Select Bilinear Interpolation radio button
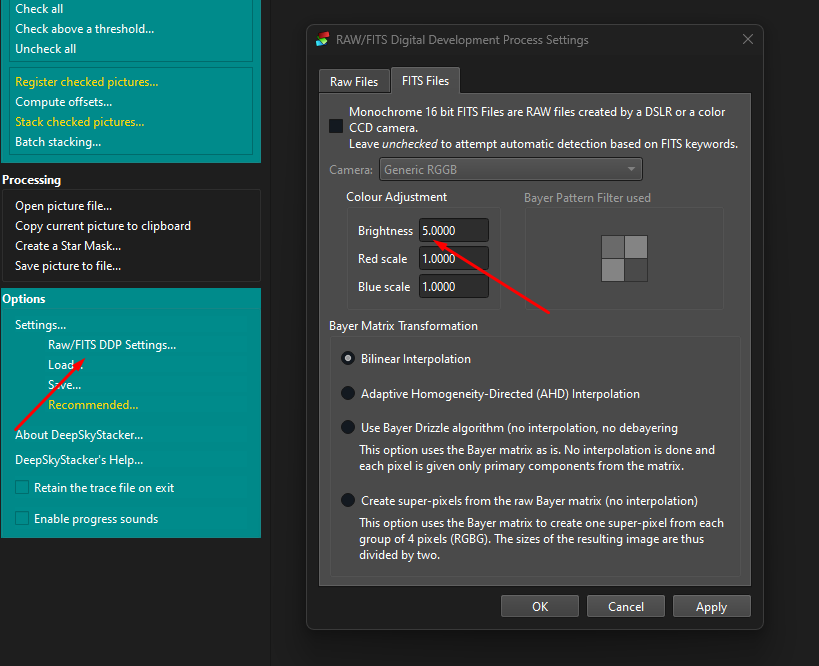 [348, 359]
